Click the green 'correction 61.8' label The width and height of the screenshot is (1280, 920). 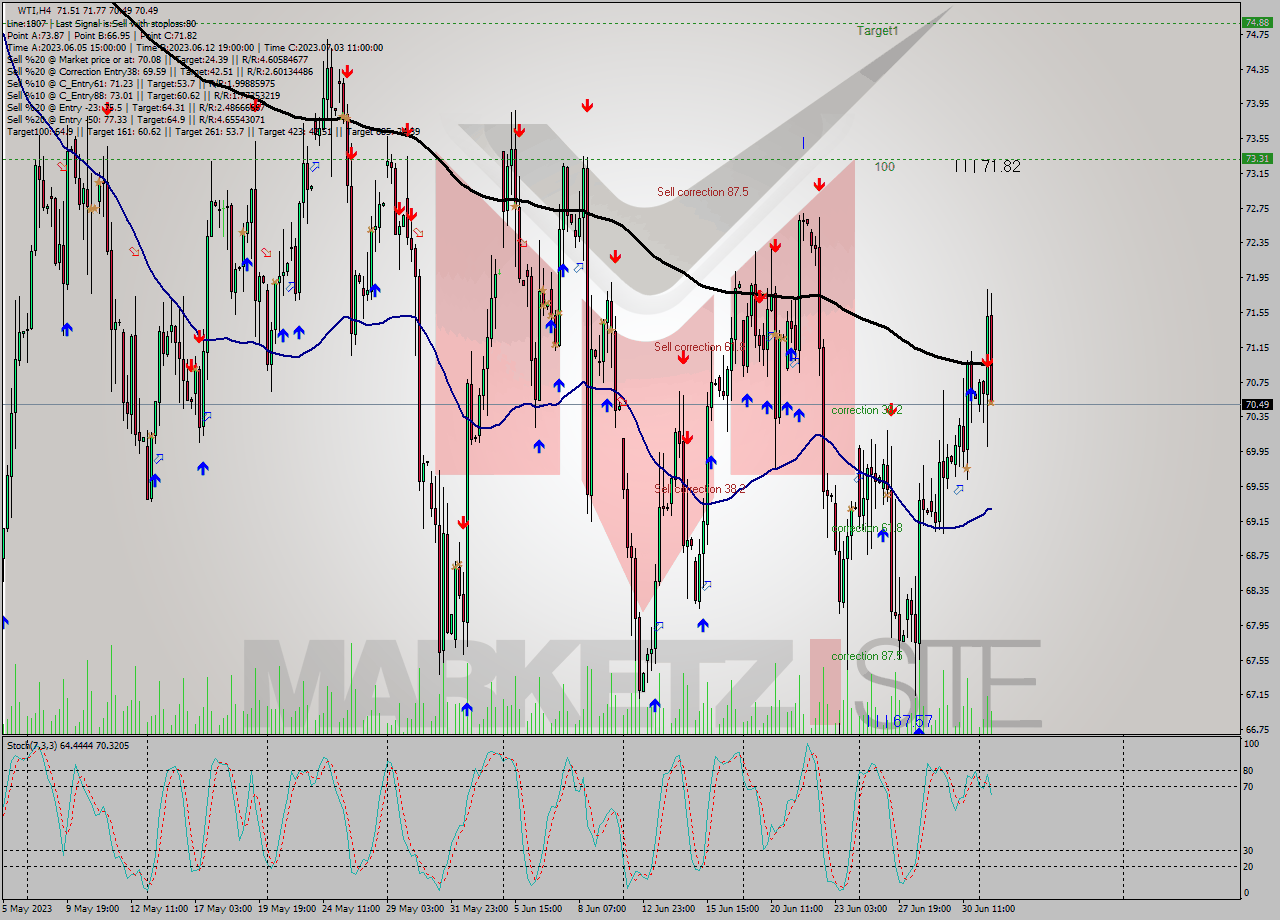point(867,528)
